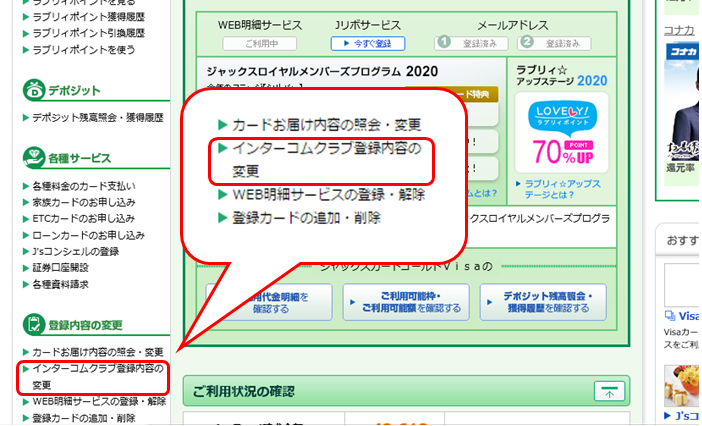Viewport: 702px width, 426px height.
Task: Click the 各種サービス section icon in sidebar
Action: (34, 158)
